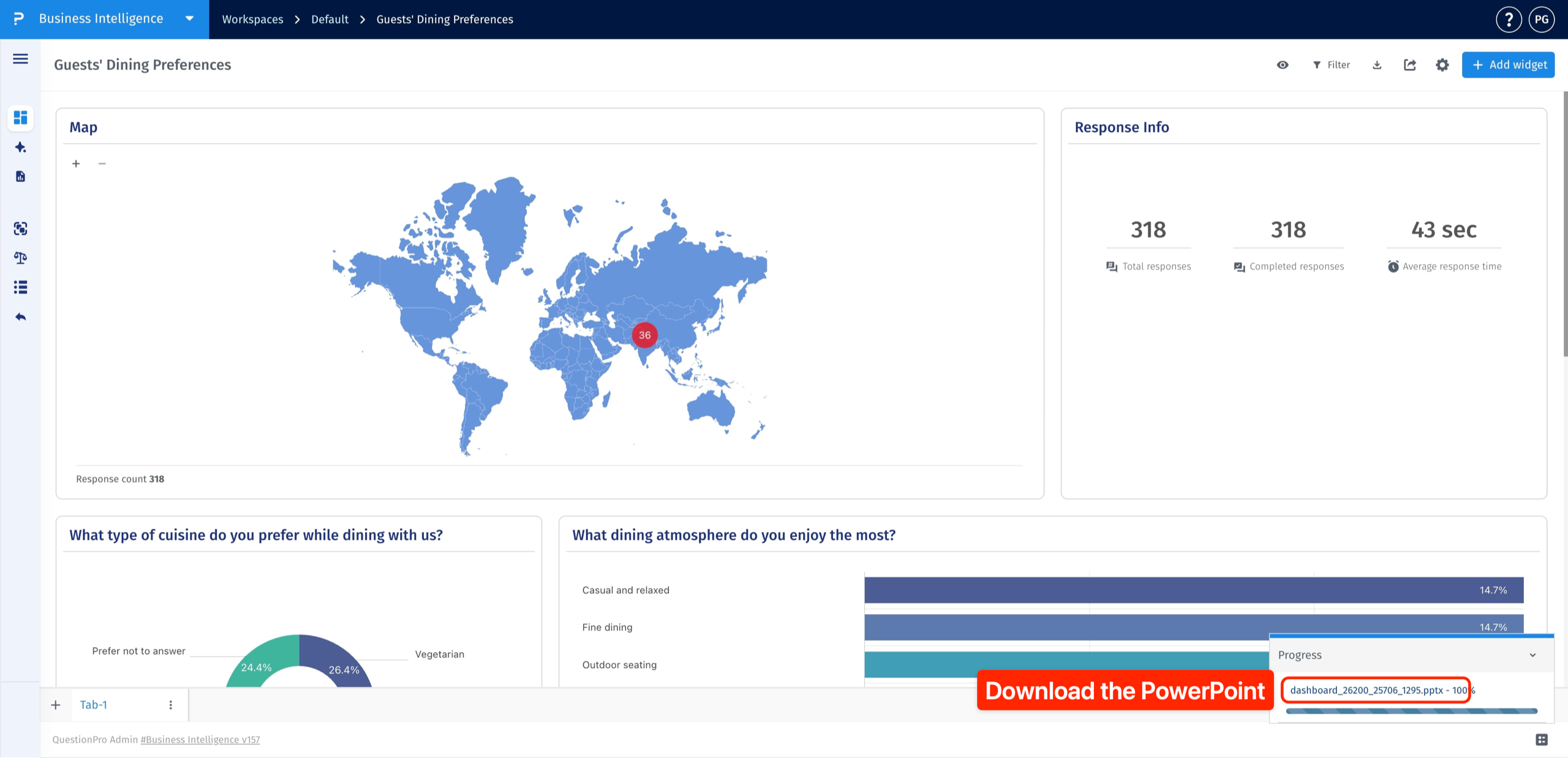Viewport: 1568px width, 758px height.
Task: Select Tab-1
Action: (x=94, y=705)
